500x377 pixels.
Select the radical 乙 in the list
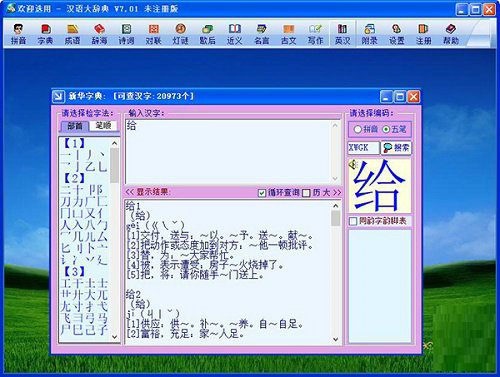click(90, 166)
